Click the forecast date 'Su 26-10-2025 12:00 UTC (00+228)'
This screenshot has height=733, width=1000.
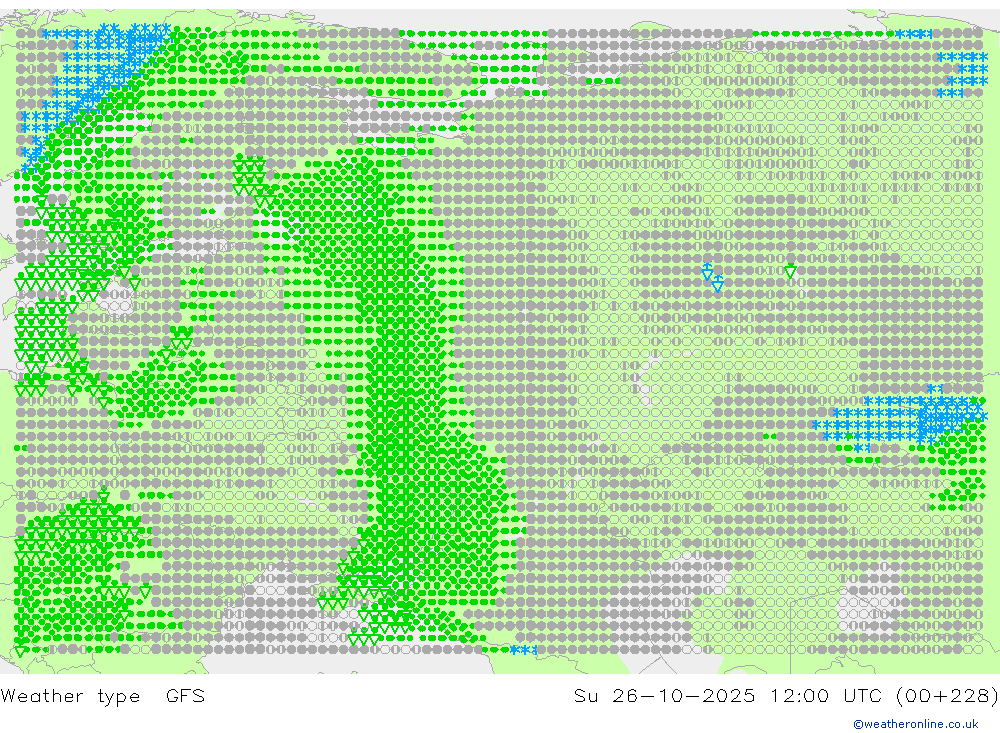click(x=786, y=695)
